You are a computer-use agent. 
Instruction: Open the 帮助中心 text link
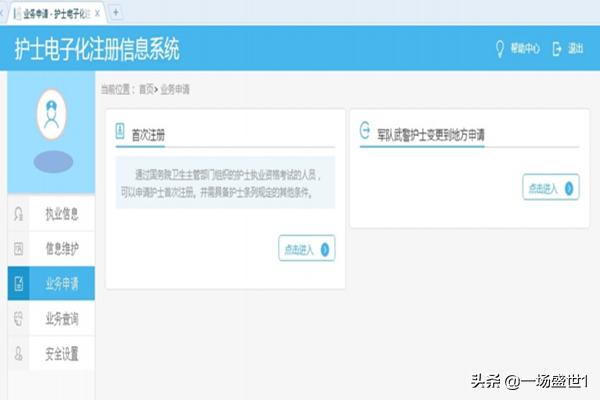coord(525,48)
